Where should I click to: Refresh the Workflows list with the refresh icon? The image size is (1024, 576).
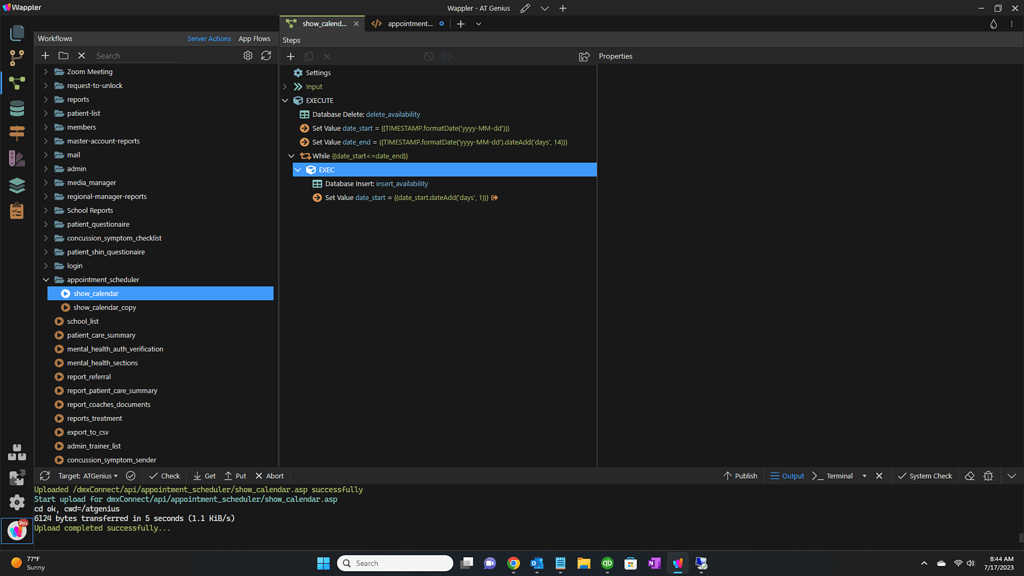pyautogui.click(x=266, y=56)
